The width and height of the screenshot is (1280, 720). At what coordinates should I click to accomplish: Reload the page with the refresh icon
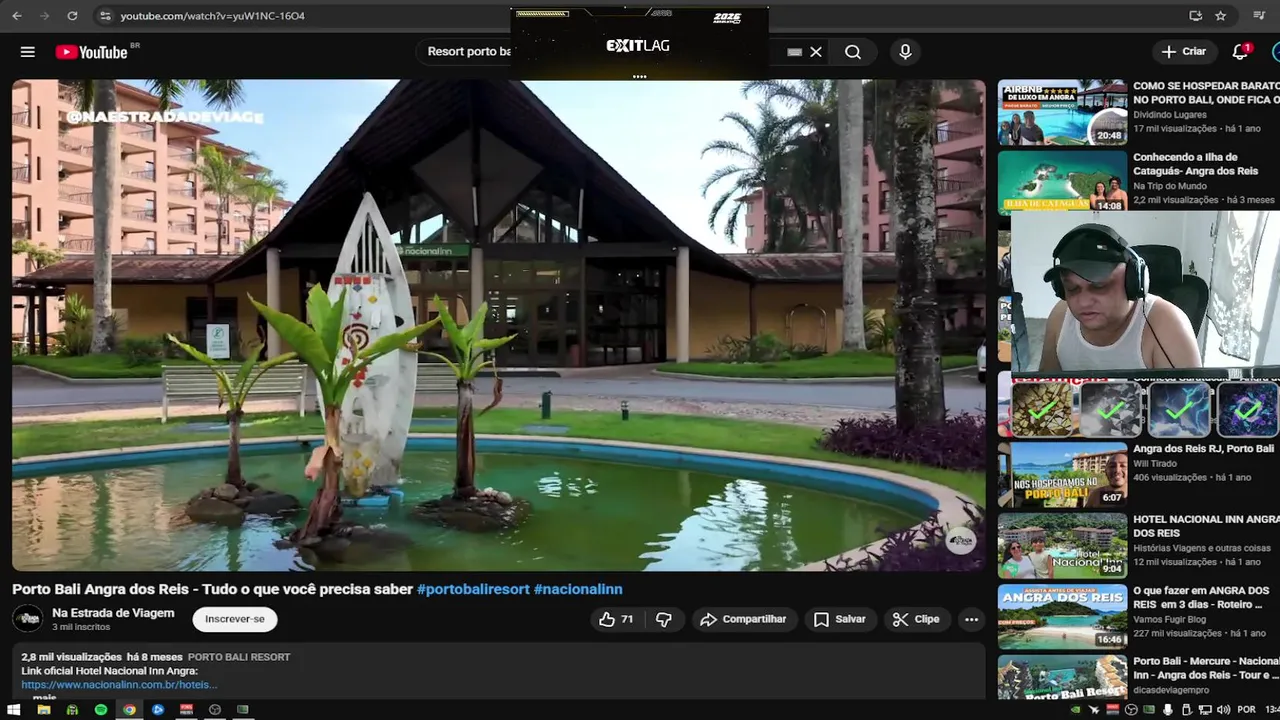72,16
